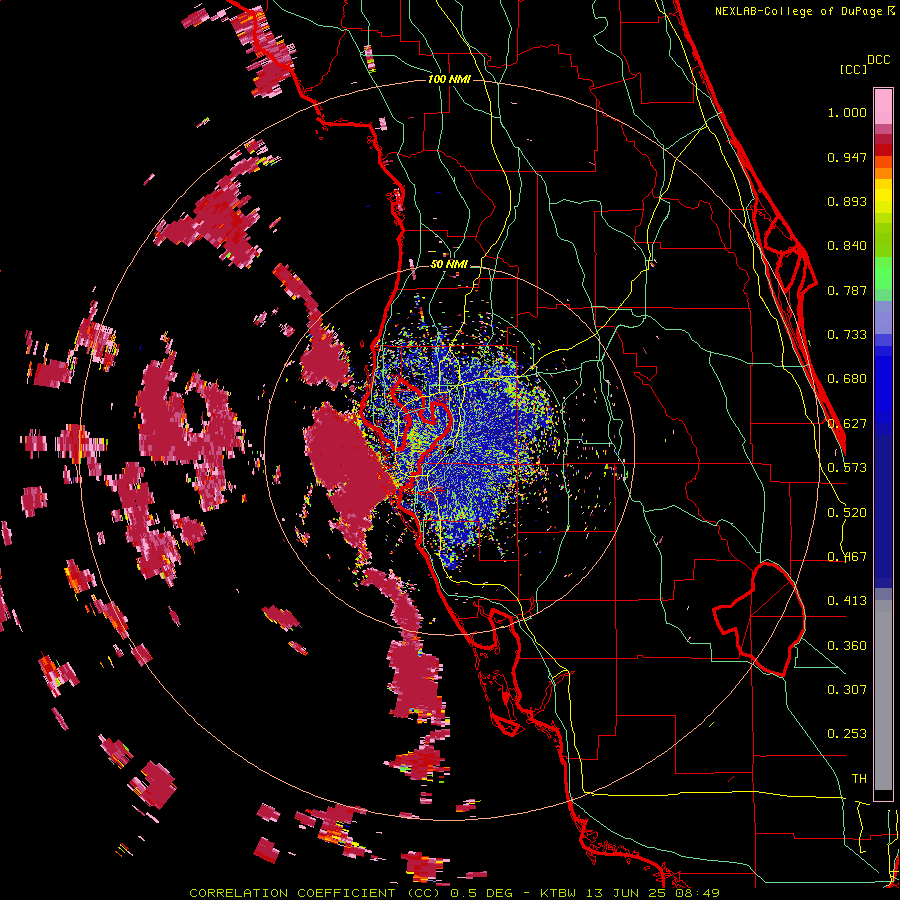Click the DCC label above the color scale
Image resolution: width=900 pixels, height=900 pixels.
[x=878, y=60]
